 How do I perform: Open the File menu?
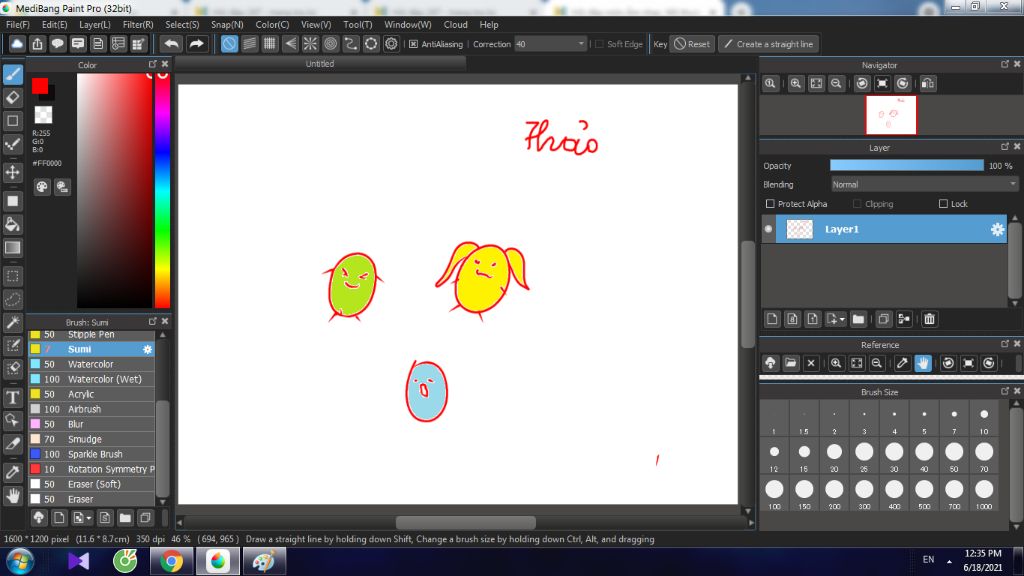click(18, 24)
